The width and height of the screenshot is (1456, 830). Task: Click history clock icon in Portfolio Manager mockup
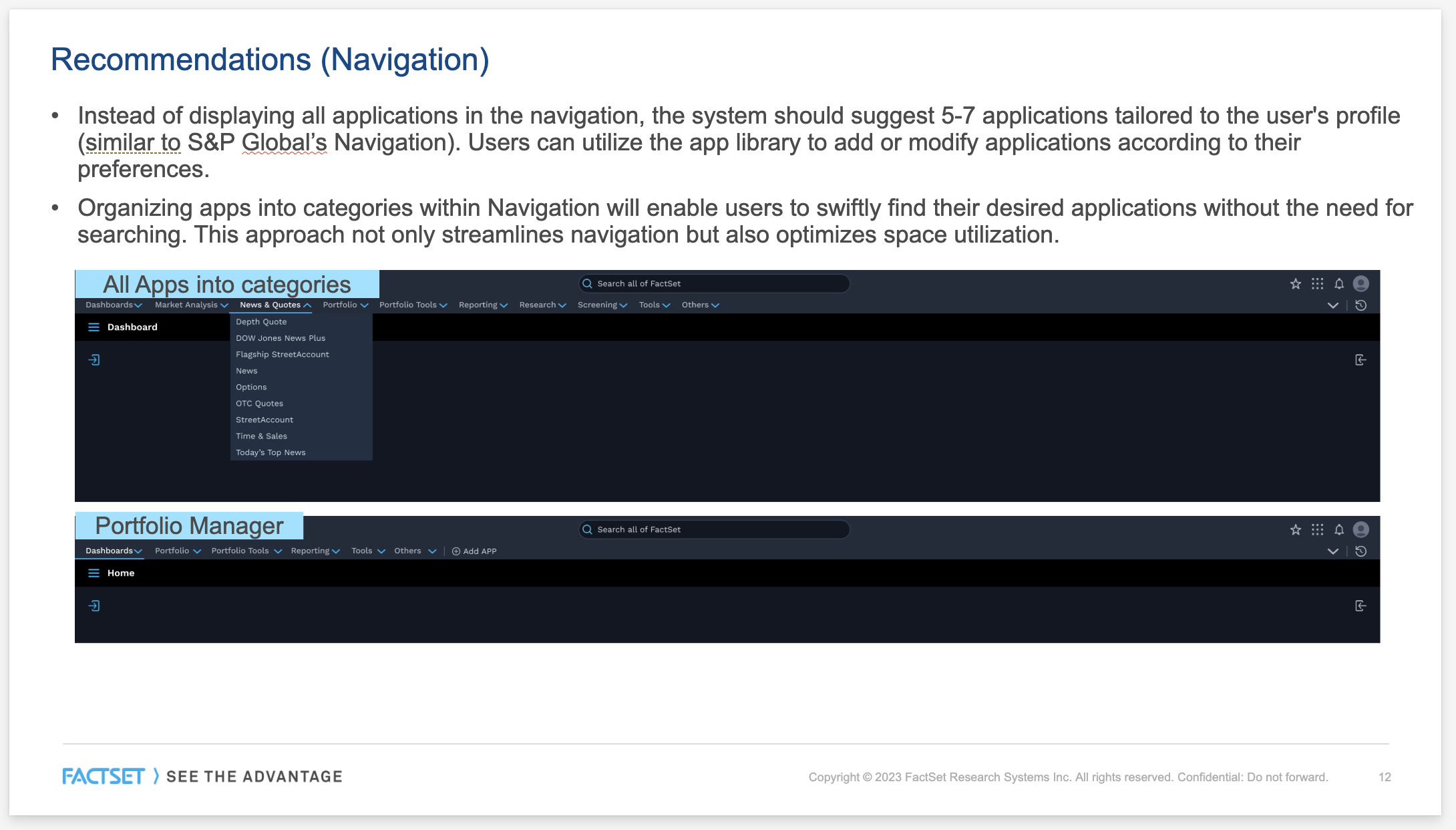1360,551
